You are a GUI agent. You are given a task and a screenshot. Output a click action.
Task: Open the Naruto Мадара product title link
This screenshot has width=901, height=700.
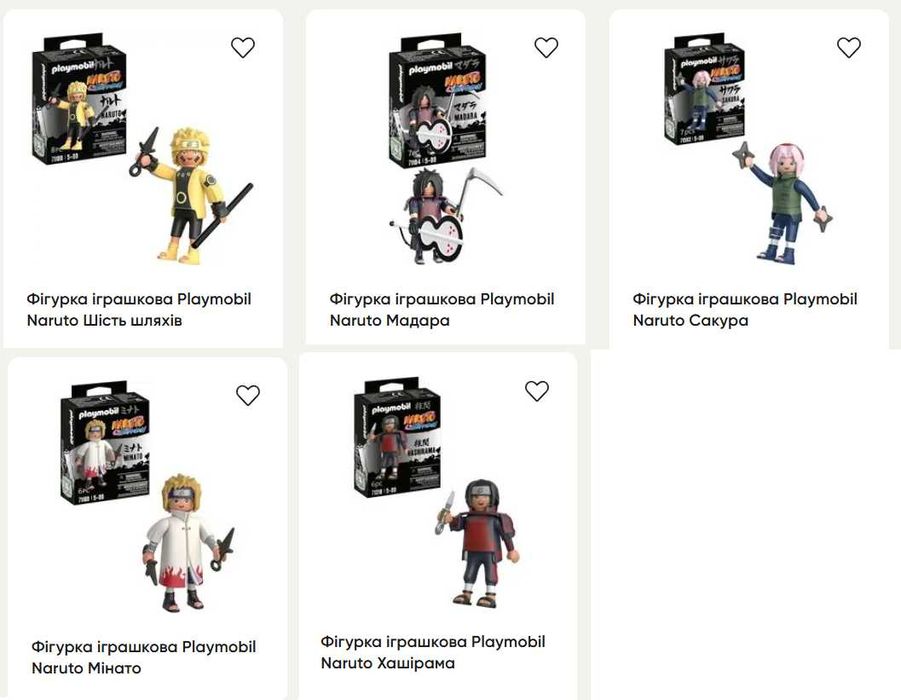pos(442,309)
